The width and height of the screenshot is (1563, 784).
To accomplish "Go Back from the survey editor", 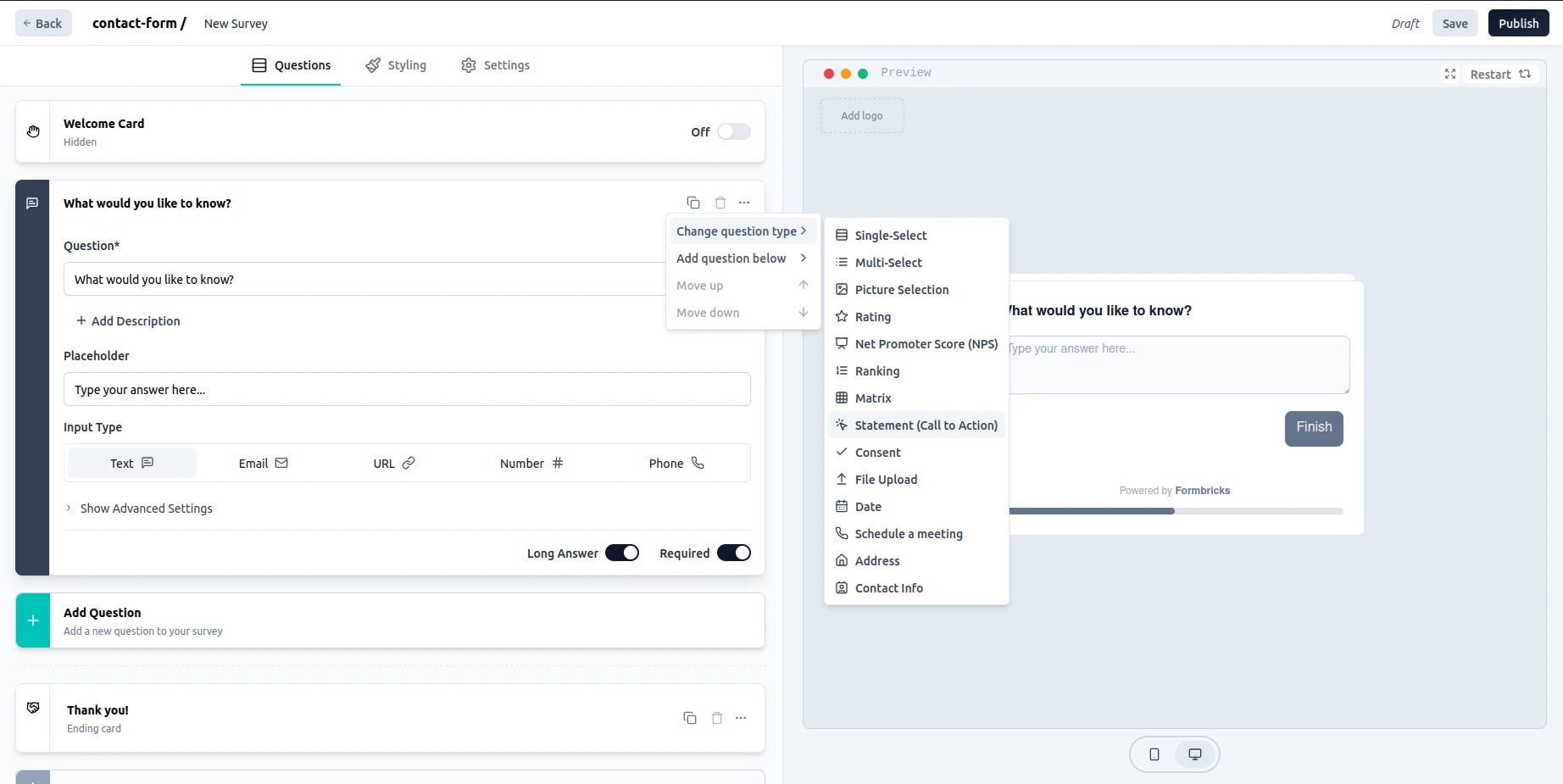I will pyautogui.click(x=43, y=23).
